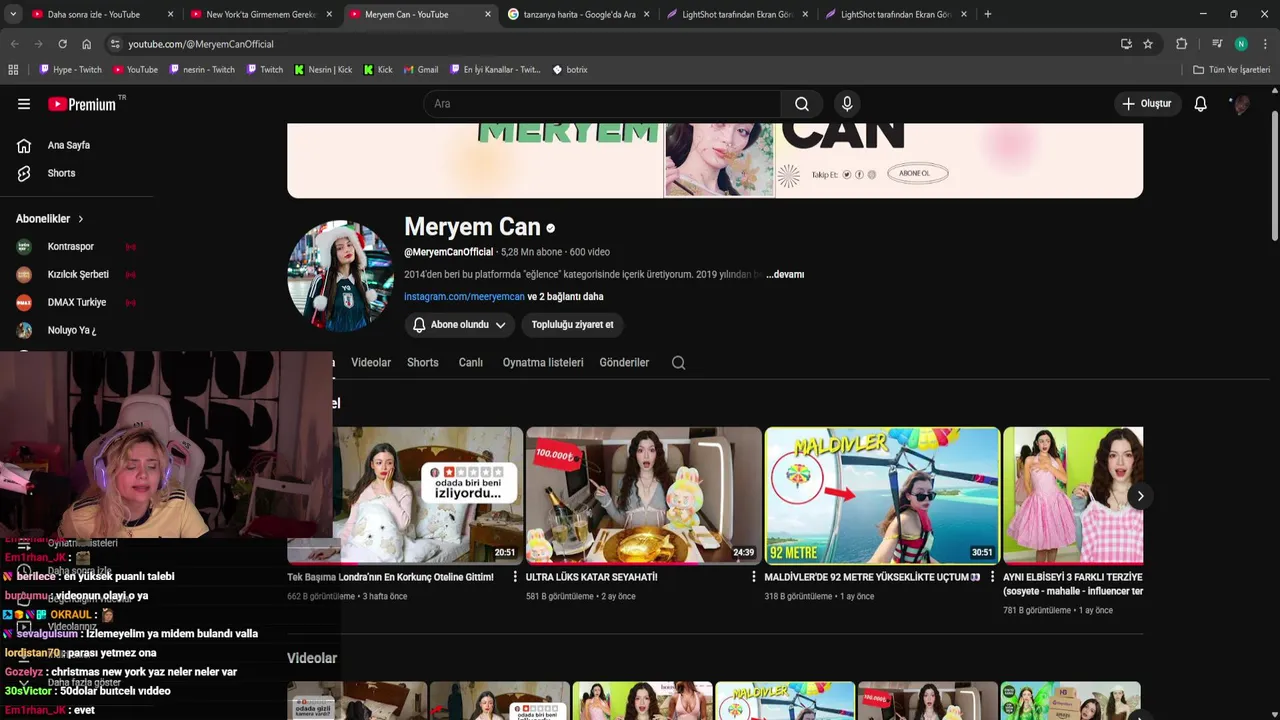Click the YouTube search field
1280x720 pixels.
602,104
